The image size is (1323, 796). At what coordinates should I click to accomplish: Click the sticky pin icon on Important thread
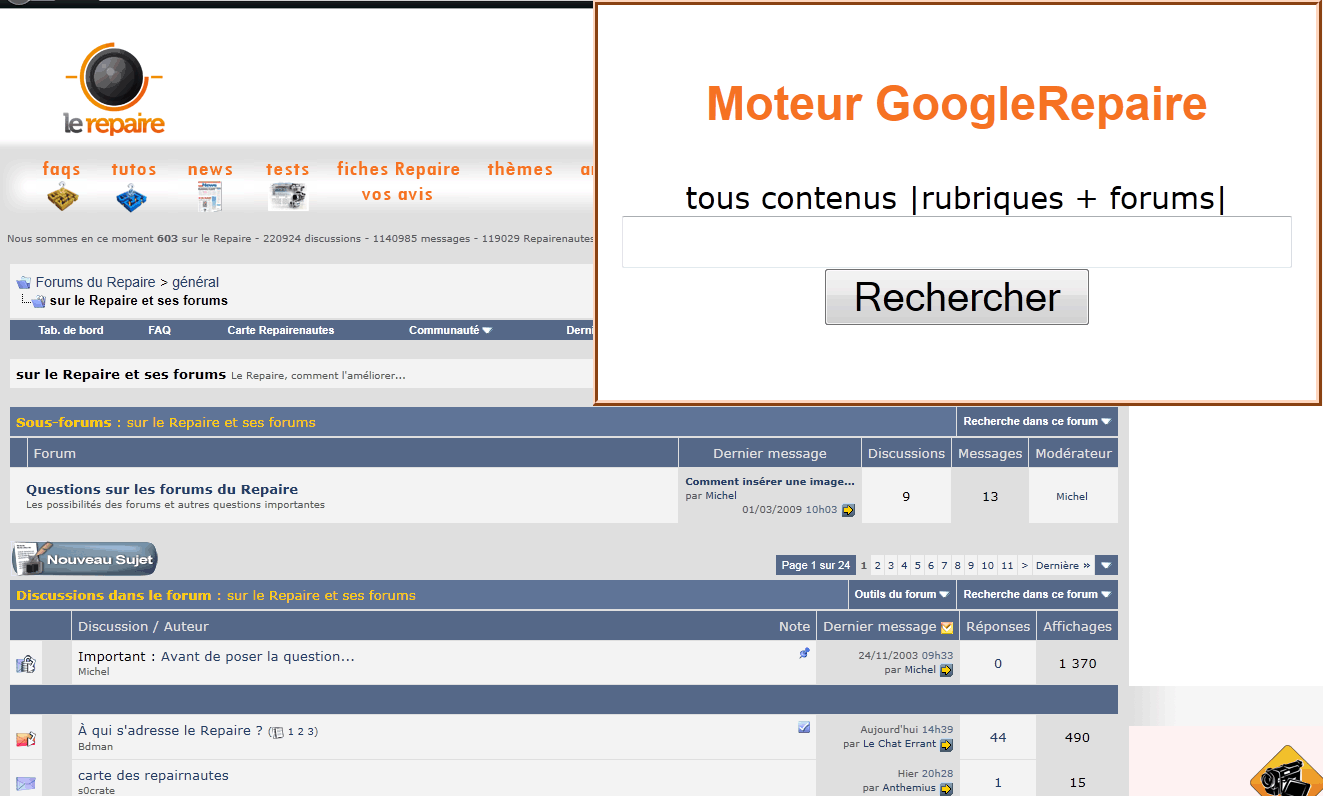(x=805, y=653)
